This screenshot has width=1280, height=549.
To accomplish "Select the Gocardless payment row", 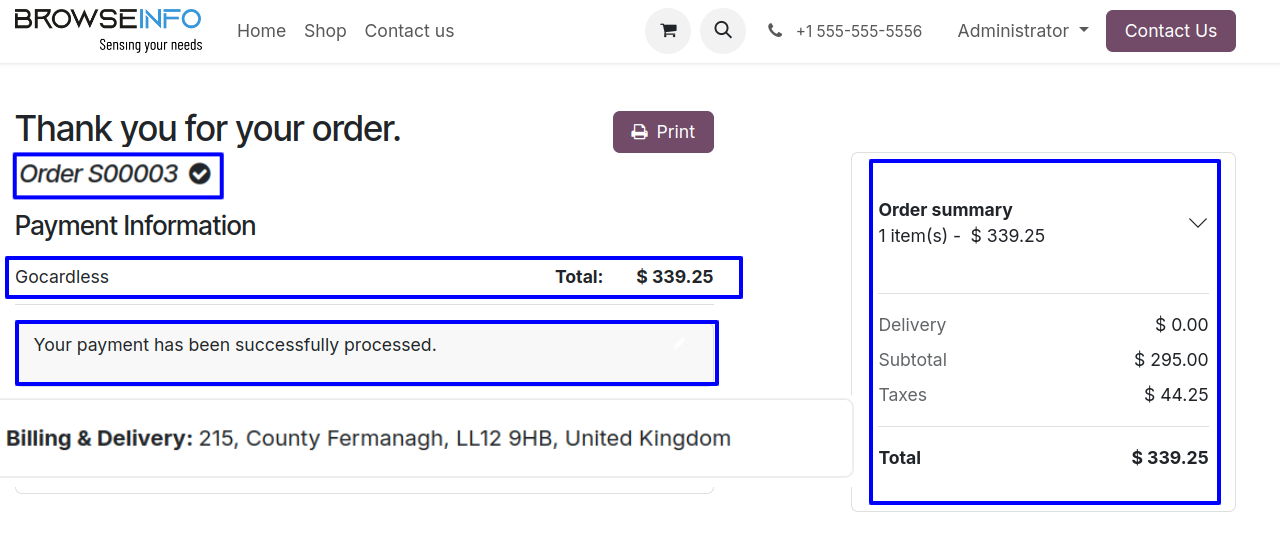I will pos(62,277).
